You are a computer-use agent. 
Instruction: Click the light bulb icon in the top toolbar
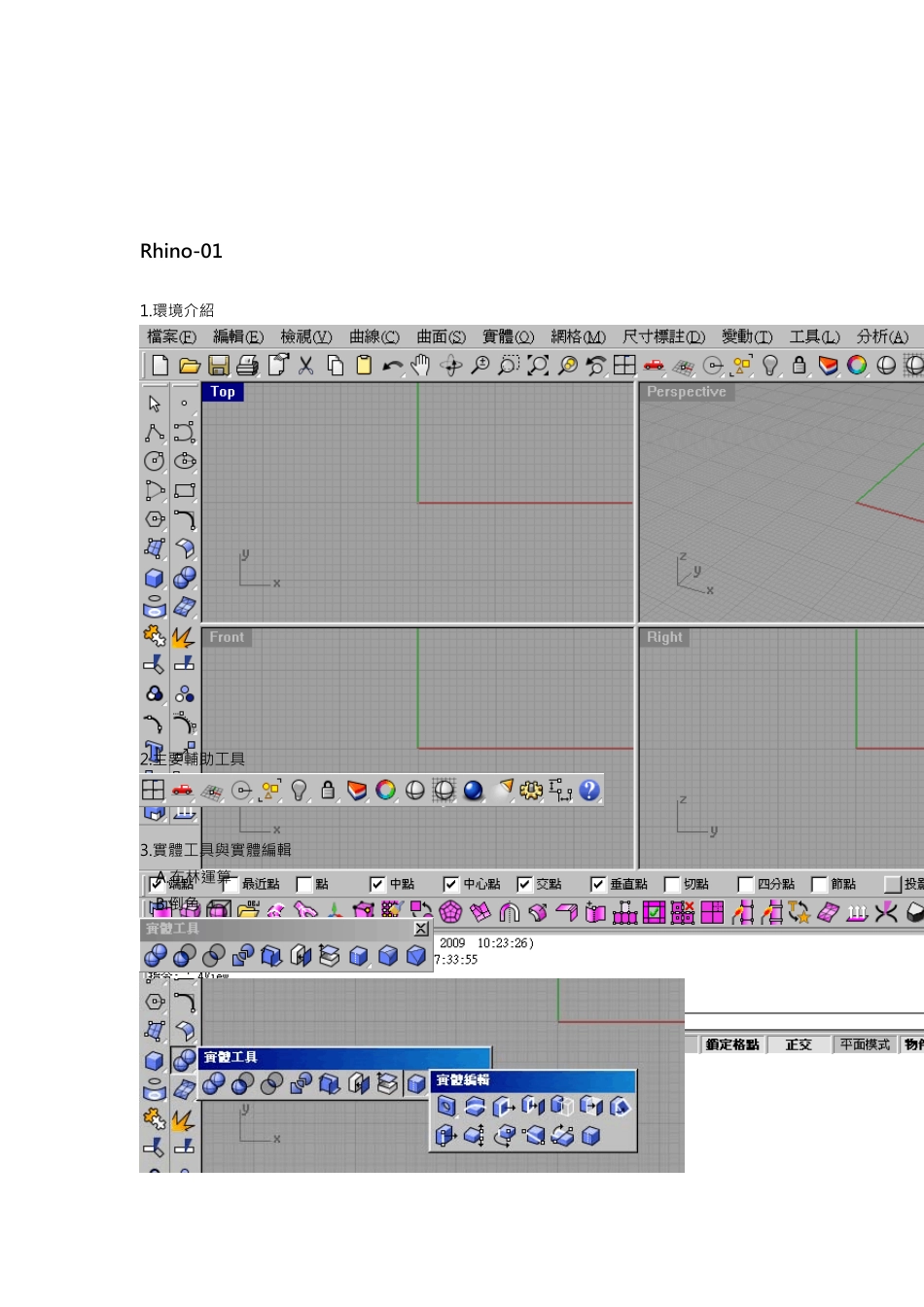(x=770, y=366)
